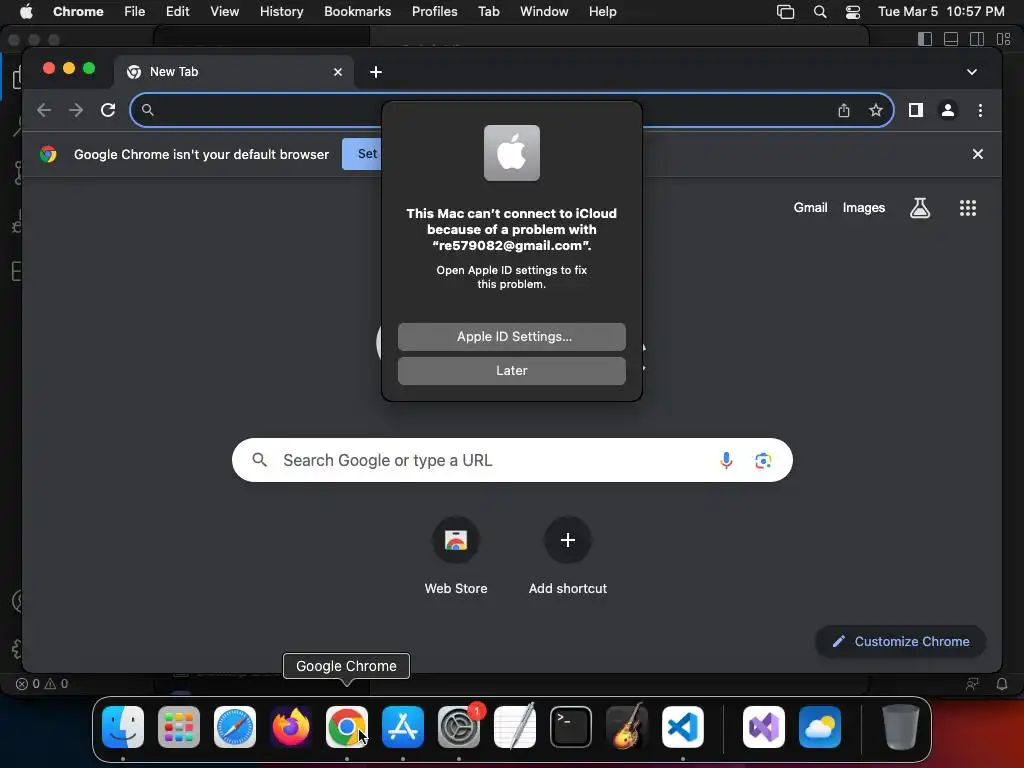The height and width of the screenshot is (768, 1024).
Task: Click the Set default browser button
Action: coord(362,154)
